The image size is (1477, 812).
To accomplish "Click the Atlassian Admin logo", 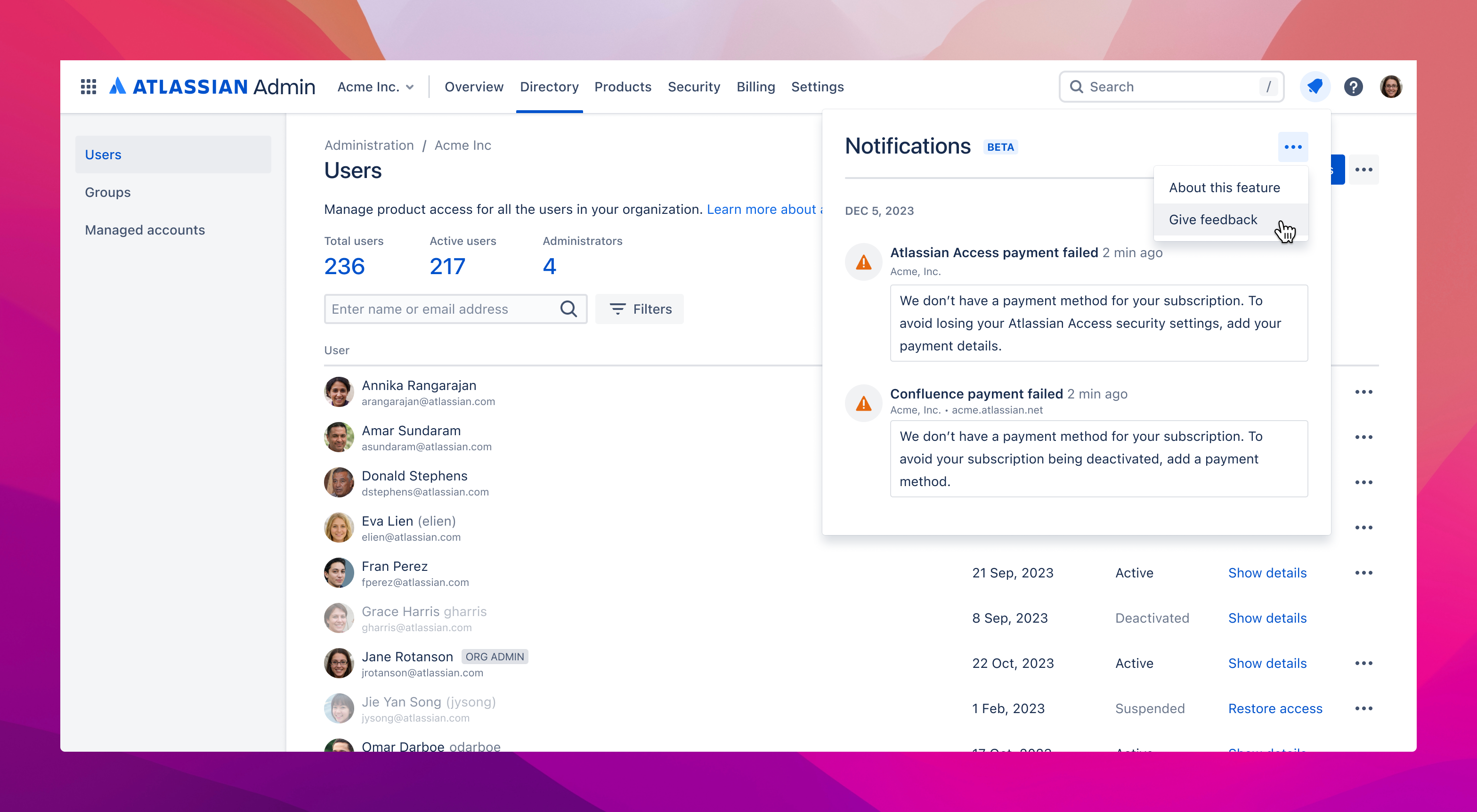I will pyautogui.click(x=212, y=87).
